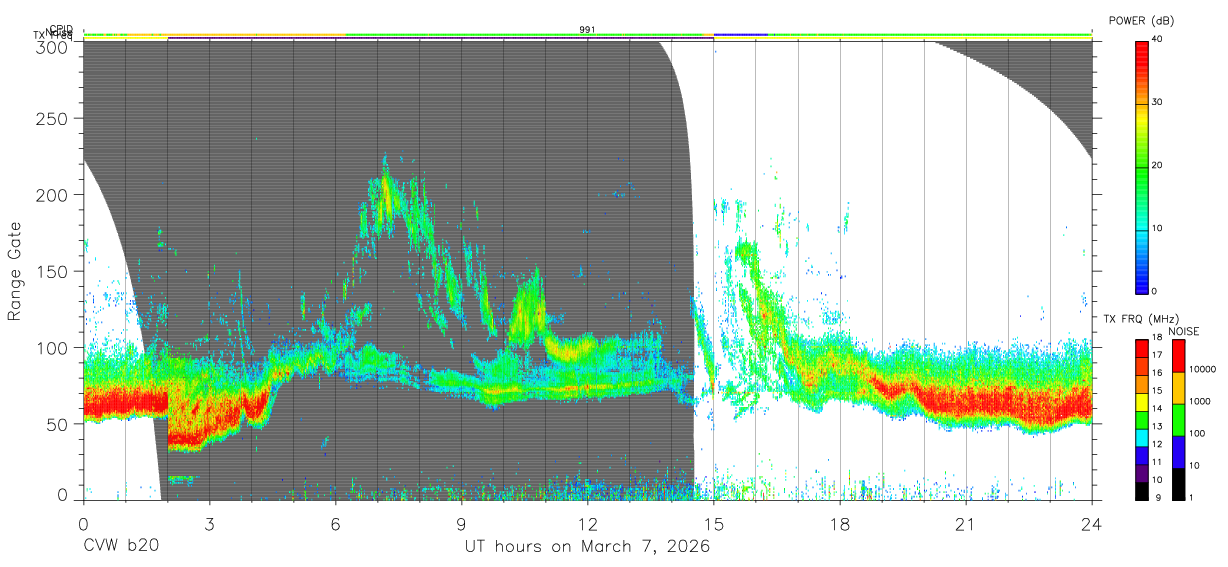Click the "991" CPID value above the plot
The height and width of the screenshot is (567, 1228).
point(587,30)
